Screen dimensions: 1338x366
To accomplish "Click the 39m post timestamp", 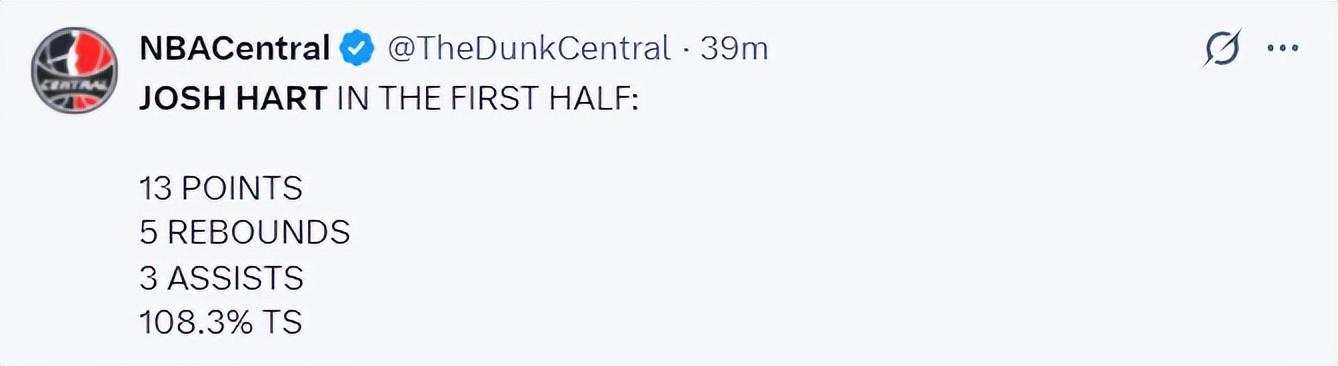I will coord(734,47).
